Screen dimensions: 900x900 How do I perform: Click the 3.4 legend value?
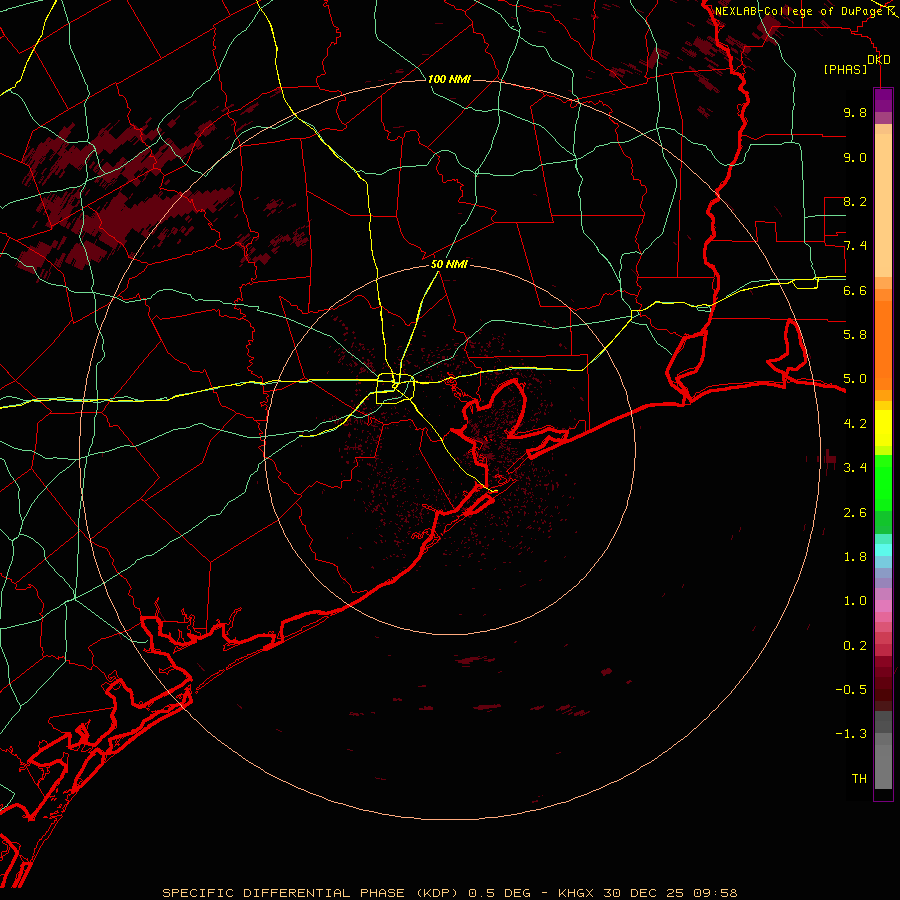coord(855,468)
